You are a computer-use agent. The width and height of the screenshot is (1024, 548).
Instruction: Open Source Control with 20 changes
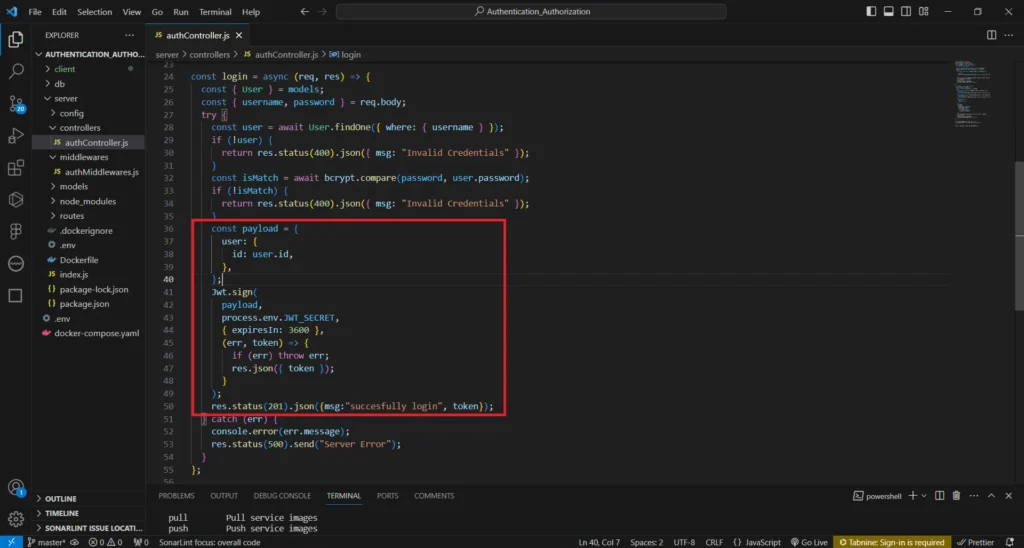[x=16, y=103]
